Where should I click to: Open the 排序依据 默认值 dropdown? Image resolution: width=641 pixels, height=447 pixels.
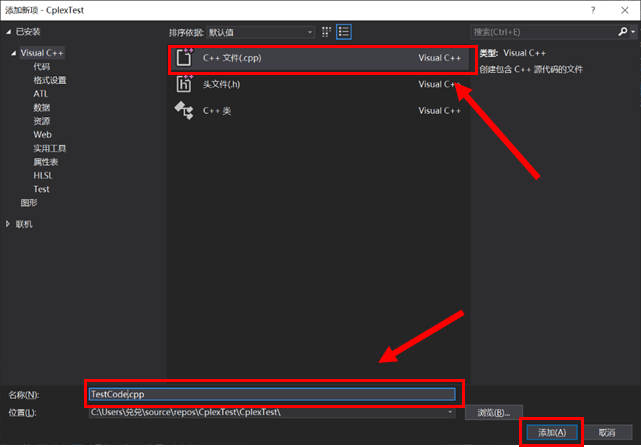(x=261, y=32)
